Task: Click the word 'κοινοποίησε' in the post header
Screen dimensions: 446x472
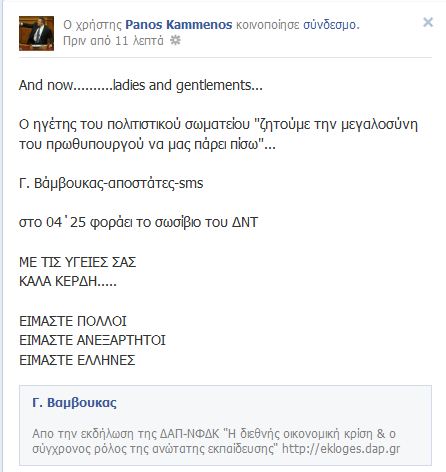Action: point(268,25)
